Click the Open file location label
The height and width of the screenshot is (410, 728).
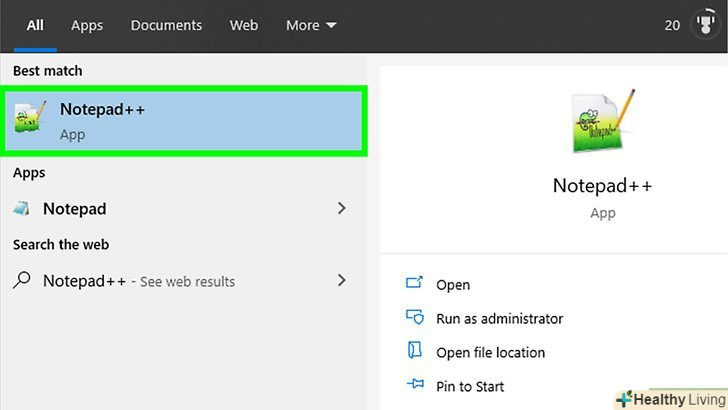tap(490, 352)
